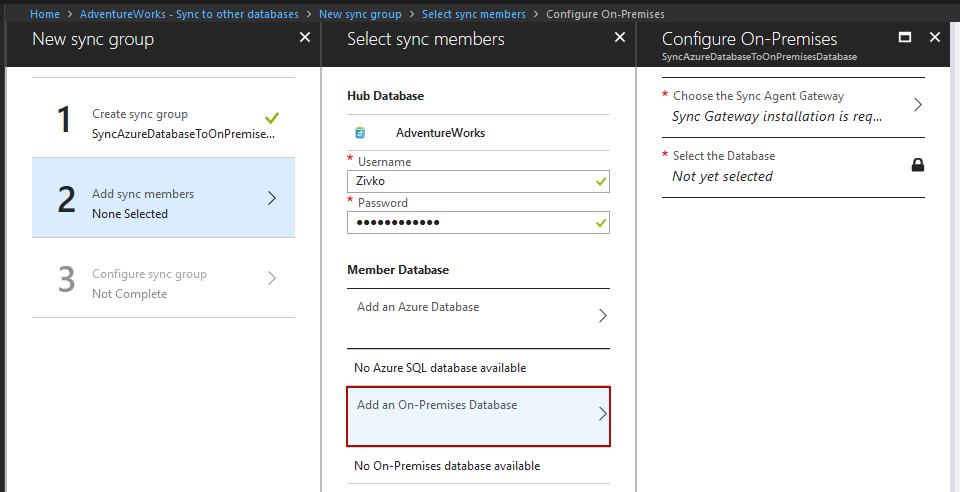960x492 pixels.
Task: Click the AdventureWorks database icon
Action: [x=360, y=132]
